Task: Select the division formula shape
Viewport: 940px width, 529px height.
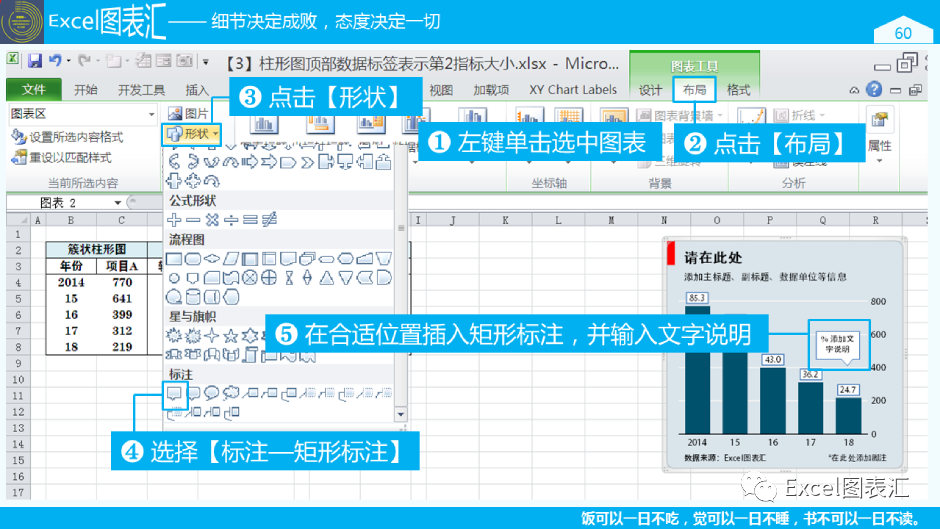Action: pyautogui.click(x=231, y=220)
